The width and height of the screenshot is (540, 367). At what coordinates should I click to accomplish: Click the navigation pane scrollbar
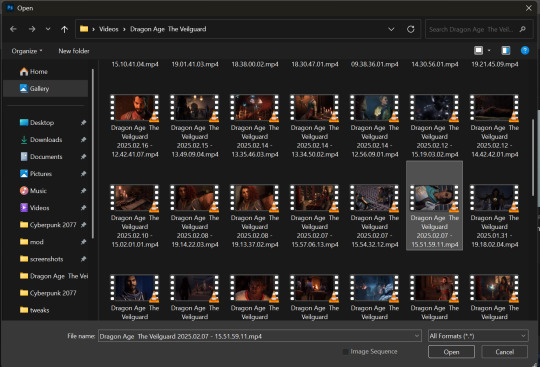click(x=93, y=154)
